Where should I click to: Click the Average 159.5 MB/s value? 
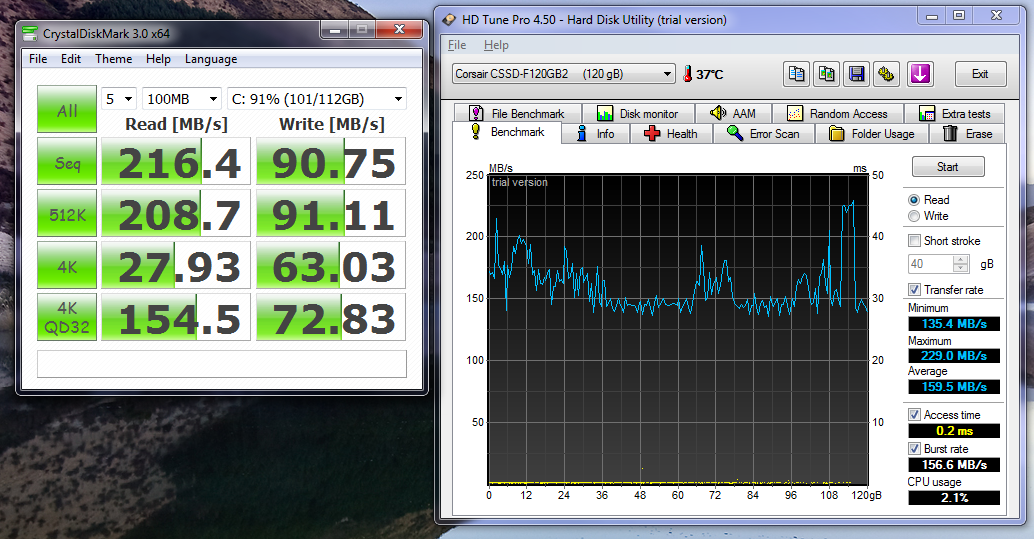point(954,387)
